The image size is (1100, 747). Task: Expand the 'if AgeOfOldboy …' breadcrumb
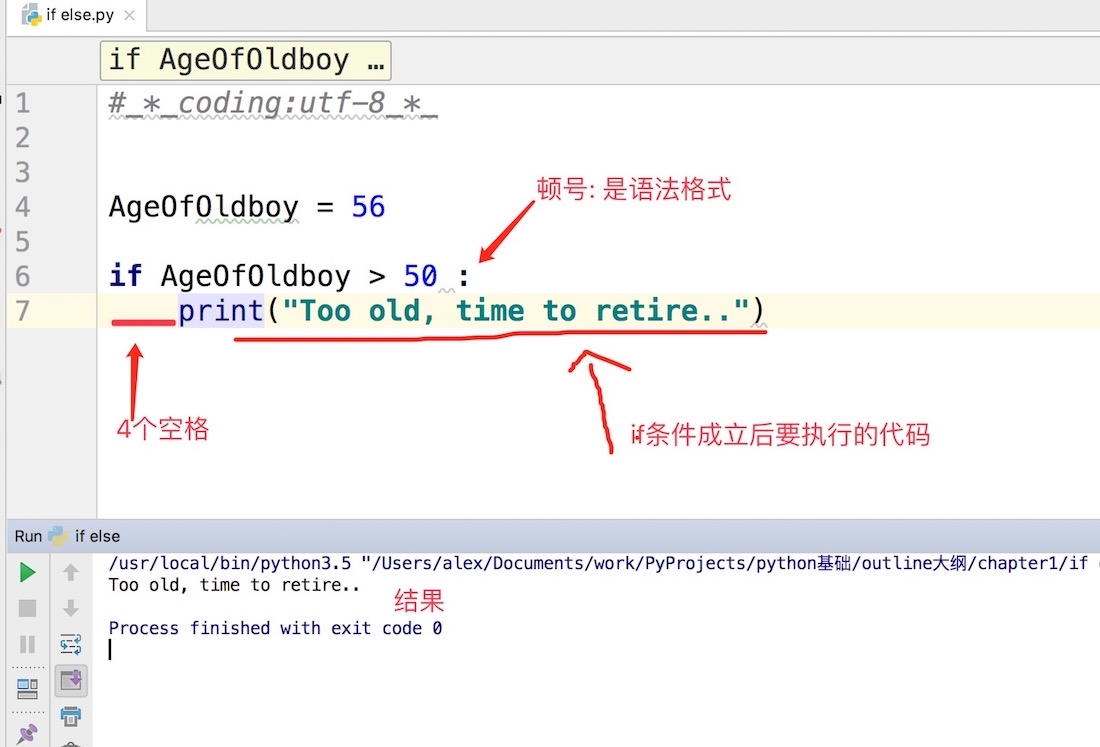point(246,60)
